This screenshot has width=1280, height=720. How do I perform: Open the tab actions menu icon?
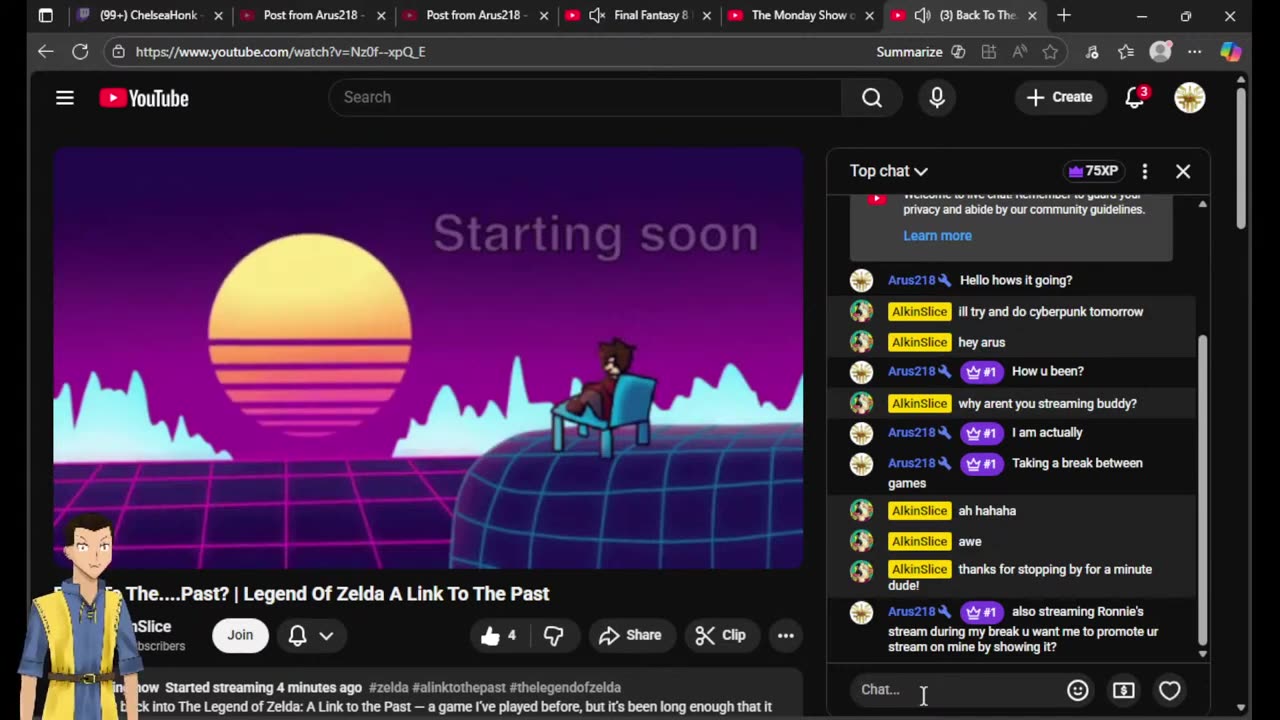(x=46, y=15)
